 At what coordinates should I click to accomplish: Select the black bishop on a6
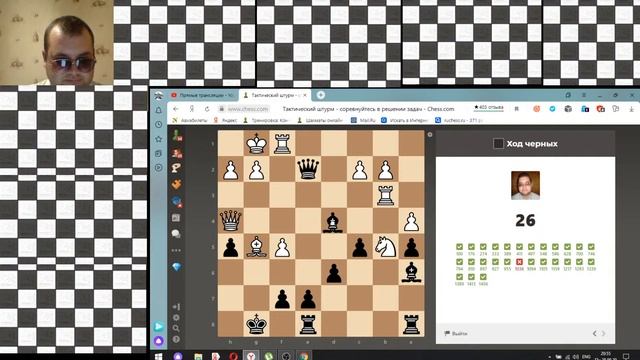(411, 273)
